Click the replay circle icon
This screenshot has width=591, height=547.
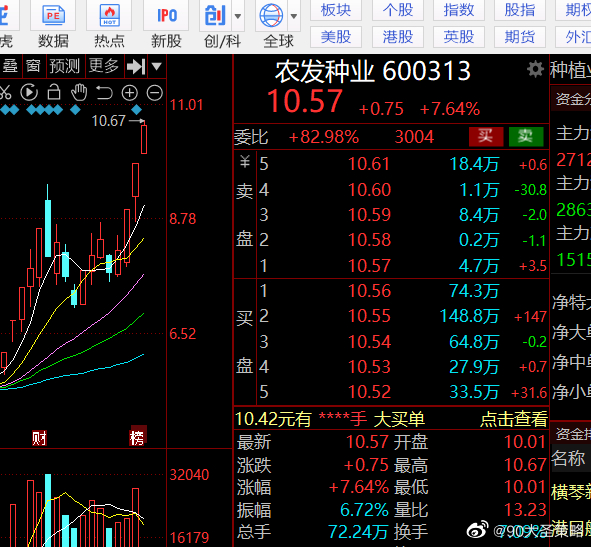(x=29, y=93)
